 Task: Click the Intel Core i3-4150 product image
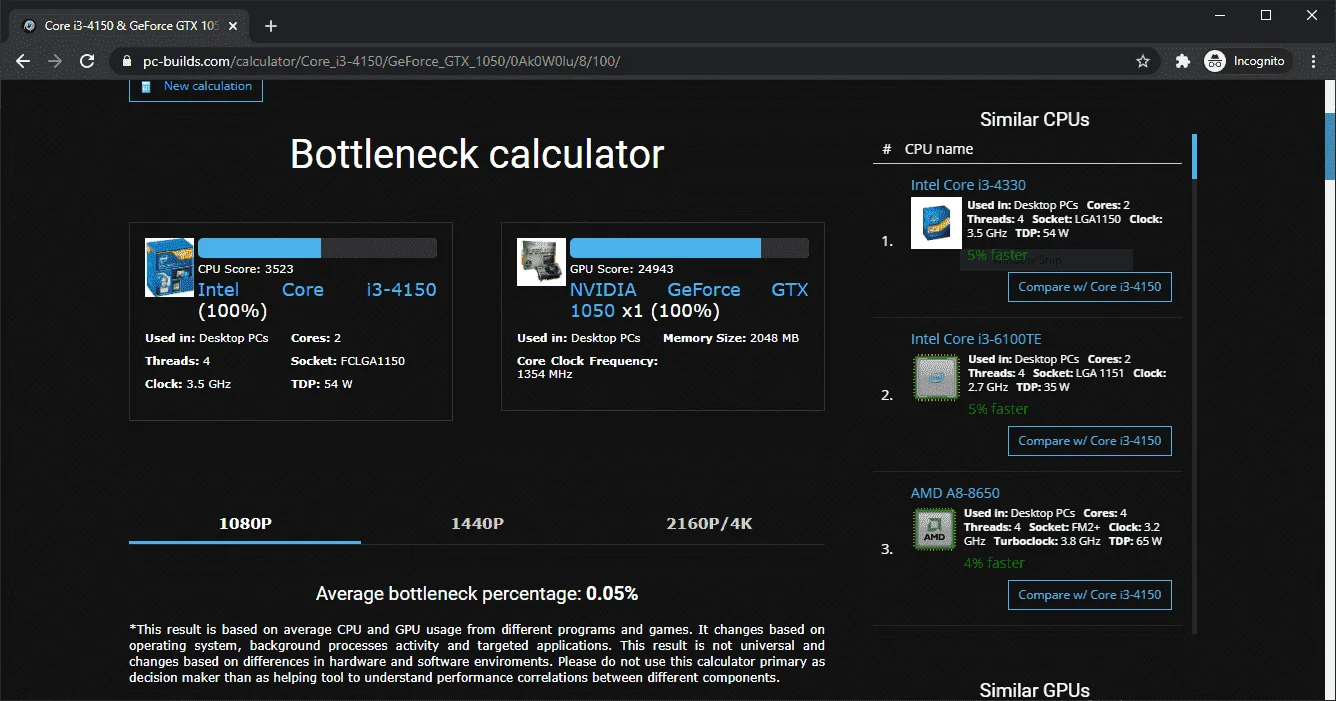[x=170, y=267]
